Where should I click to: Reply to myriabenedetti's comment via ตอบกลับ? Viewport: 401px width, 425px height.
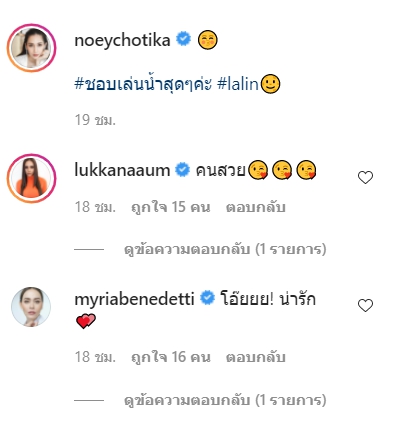[x=256, y=357]
